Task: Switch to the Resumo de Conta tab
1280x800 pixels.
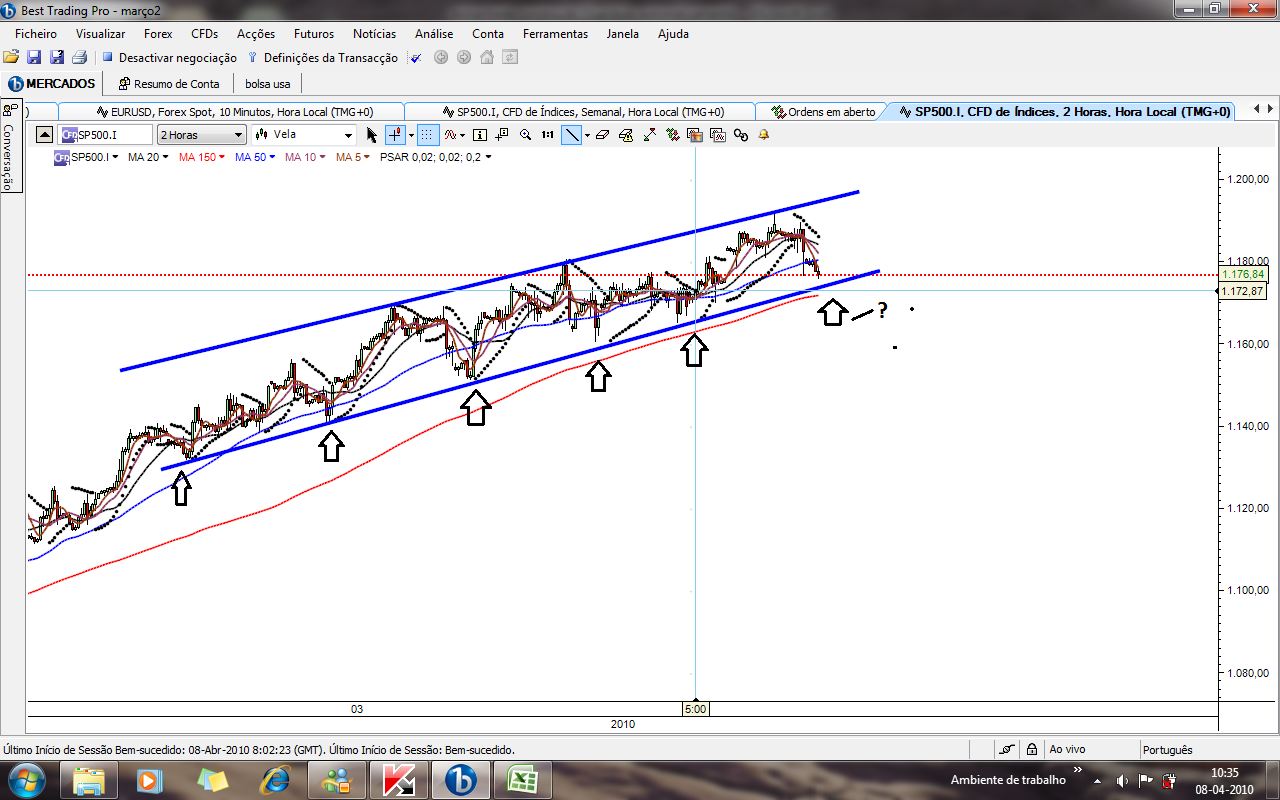Action: pyautogui.click(x=169, y=84)
